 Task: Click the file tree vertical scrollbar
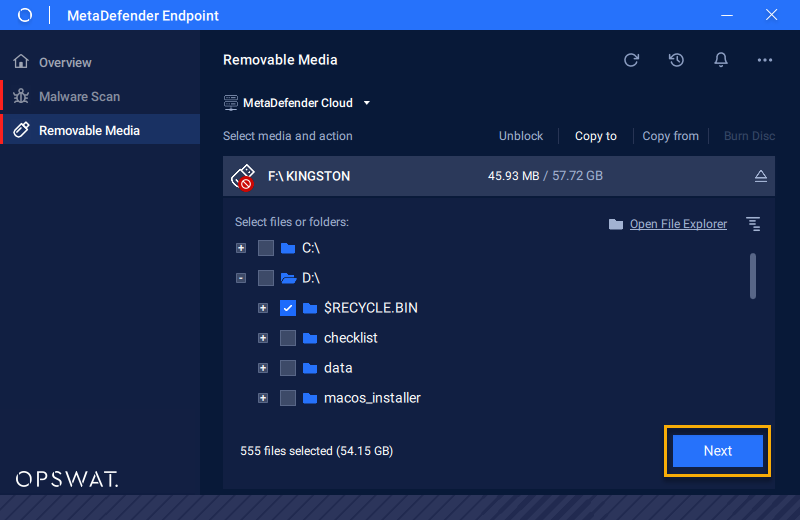753,276
